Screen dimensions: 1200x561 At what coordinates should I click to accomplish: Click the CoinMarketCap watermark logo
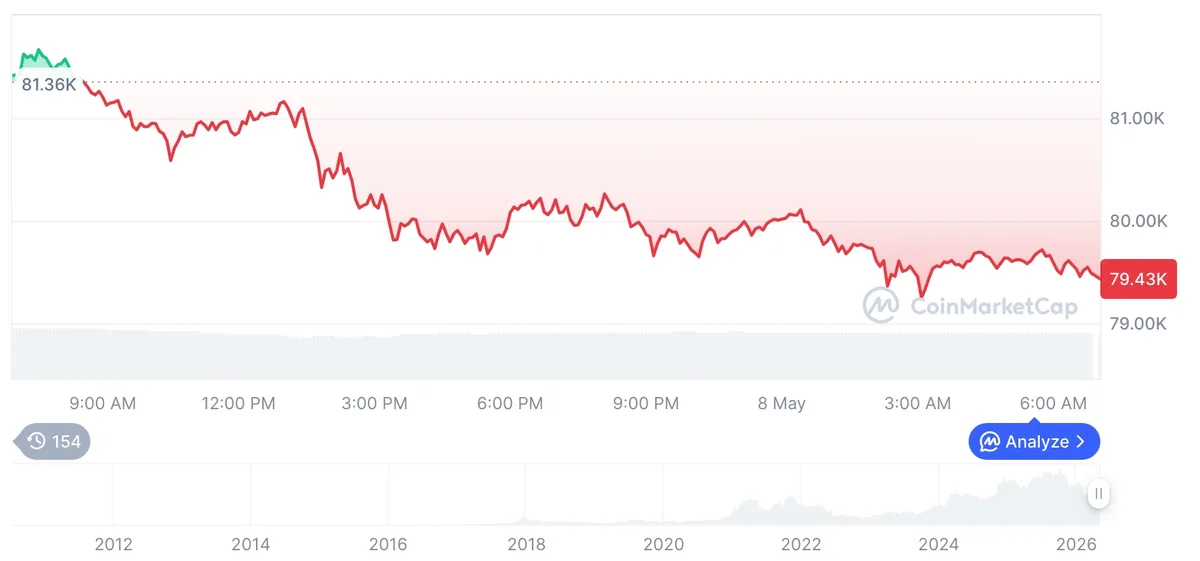(881, 306)
